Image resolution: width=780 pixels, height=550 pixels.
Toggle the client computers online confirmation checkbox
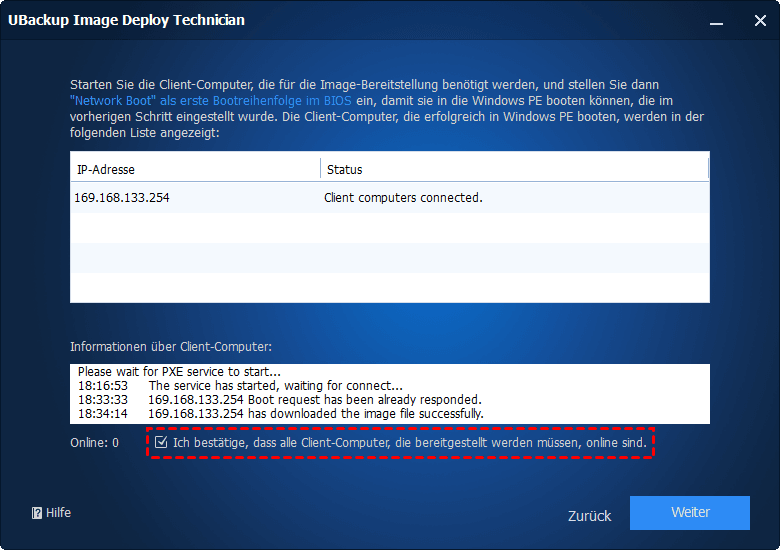[161, 442]
